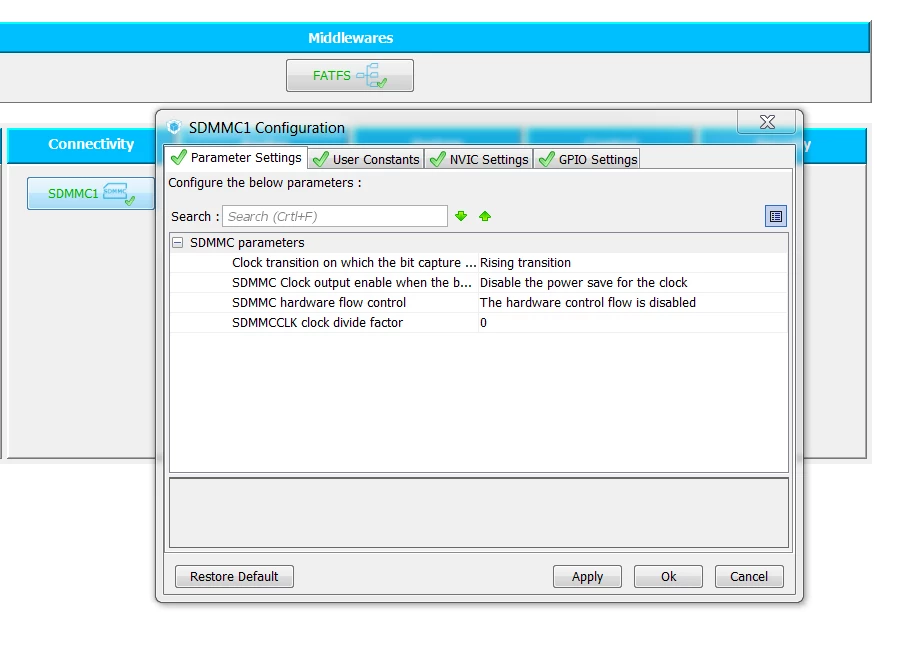The width and height of the screenshot is (898, 670).
Task: Edit the SDMMCCLK clock divide factor value 0
Action: [x=483, y=323]
